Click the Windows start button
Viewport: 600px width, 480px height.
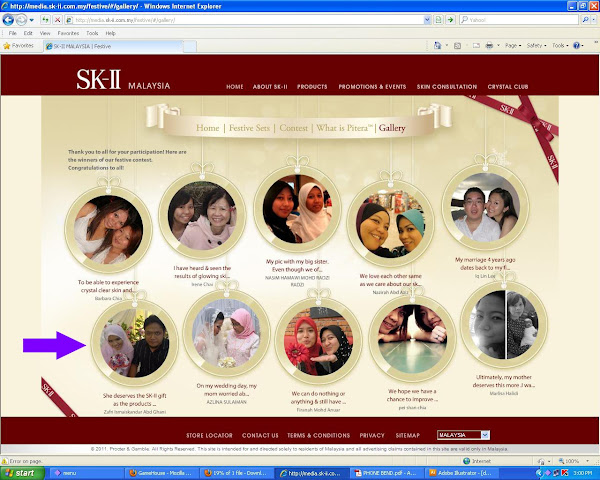tap(22, 473)
